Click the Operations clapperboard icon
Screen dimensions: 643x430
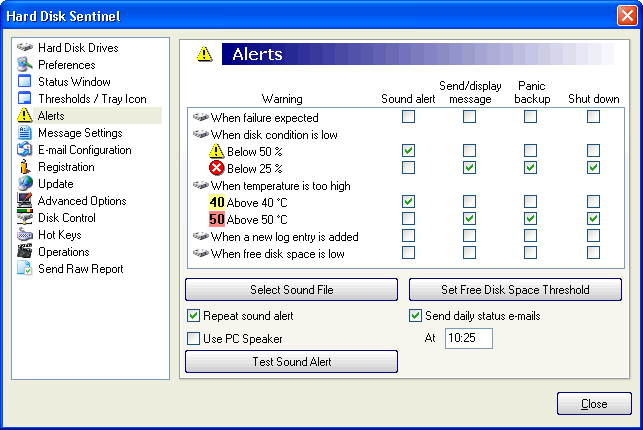(x=25, y=251)
